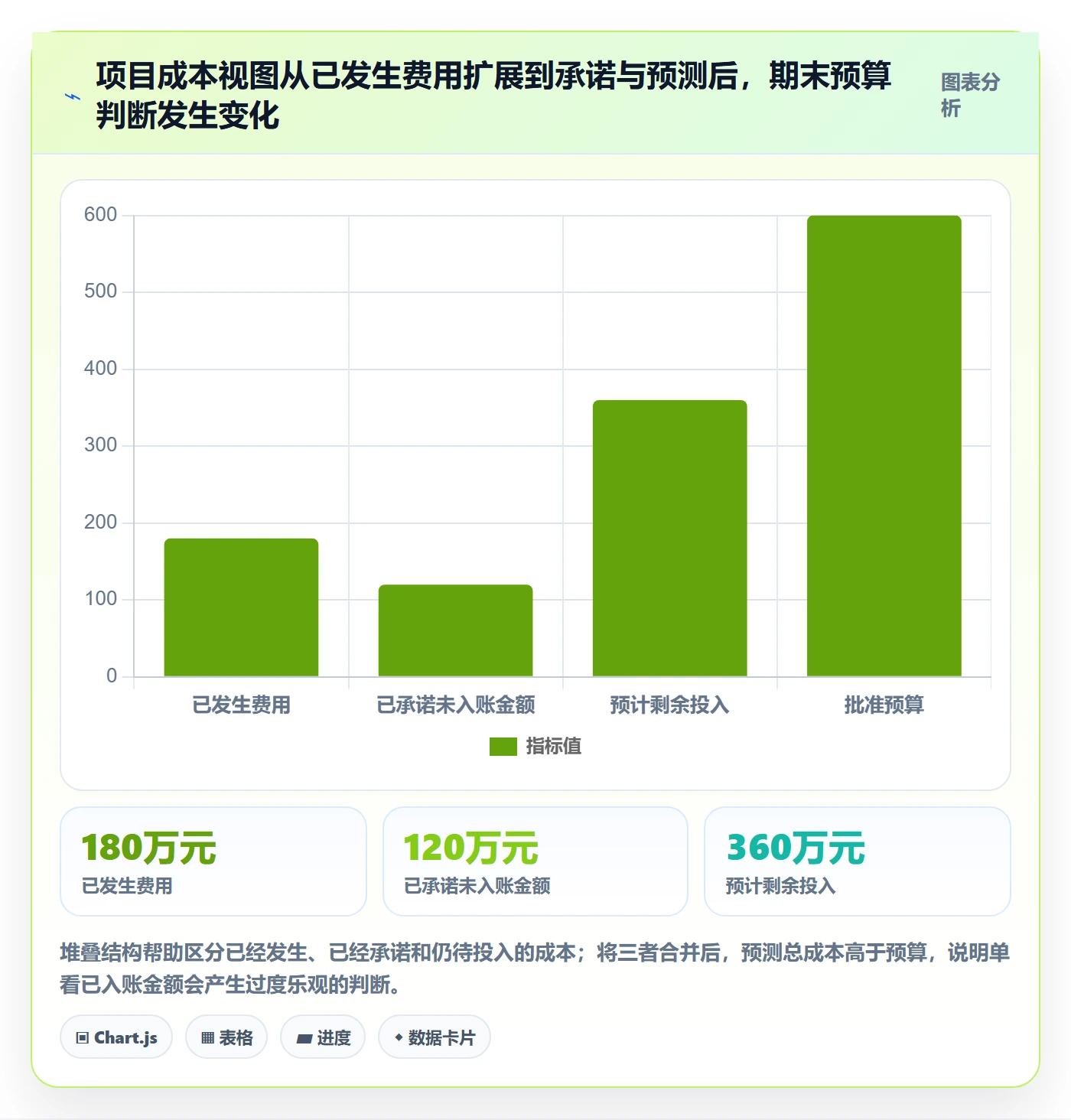The image size is (1071, 1120).
Task: Click the 批准预算 bar in the chart
Action: coord(884,446)
